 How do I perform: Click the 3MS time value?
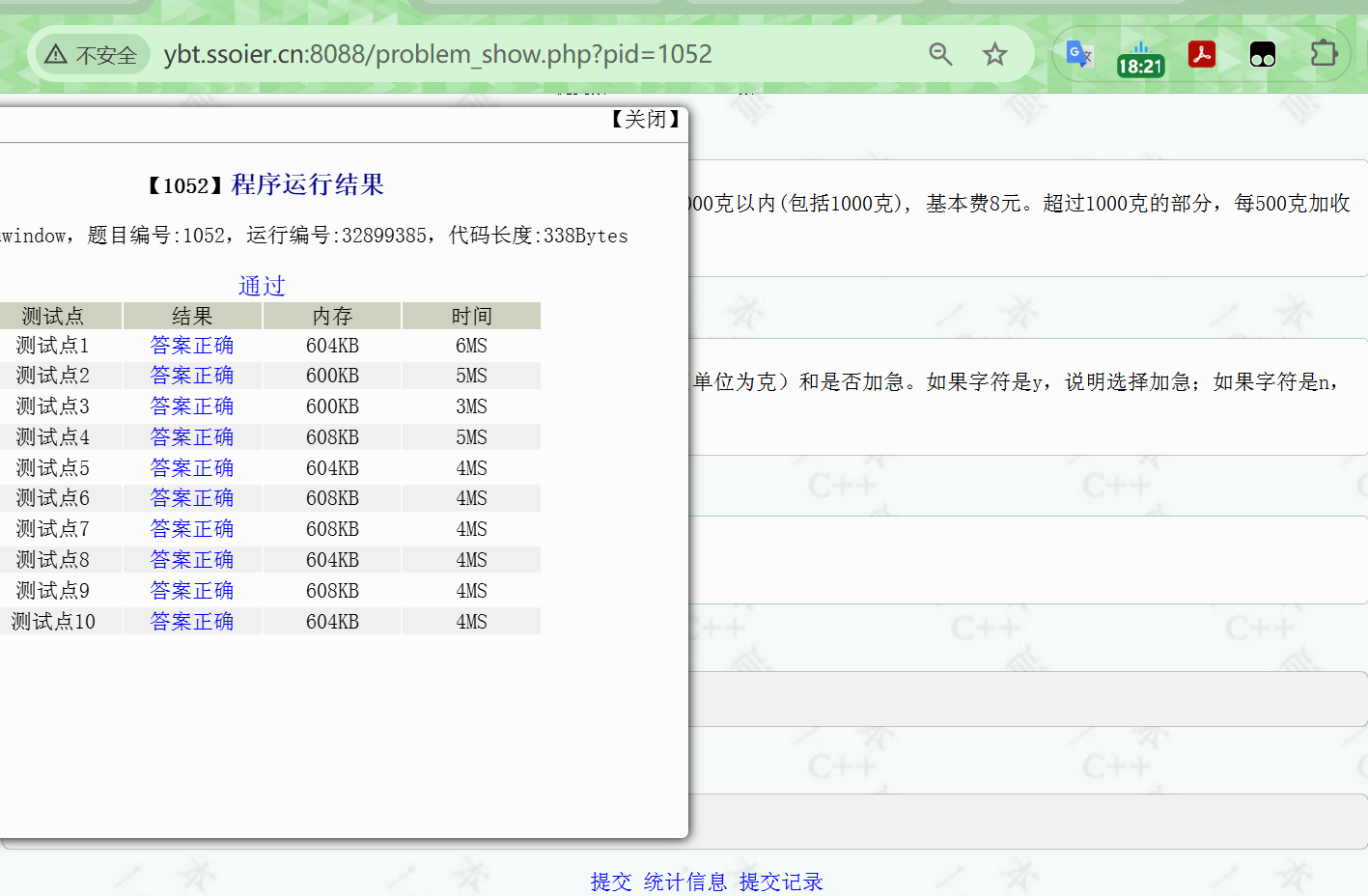(x=471, y=406)
